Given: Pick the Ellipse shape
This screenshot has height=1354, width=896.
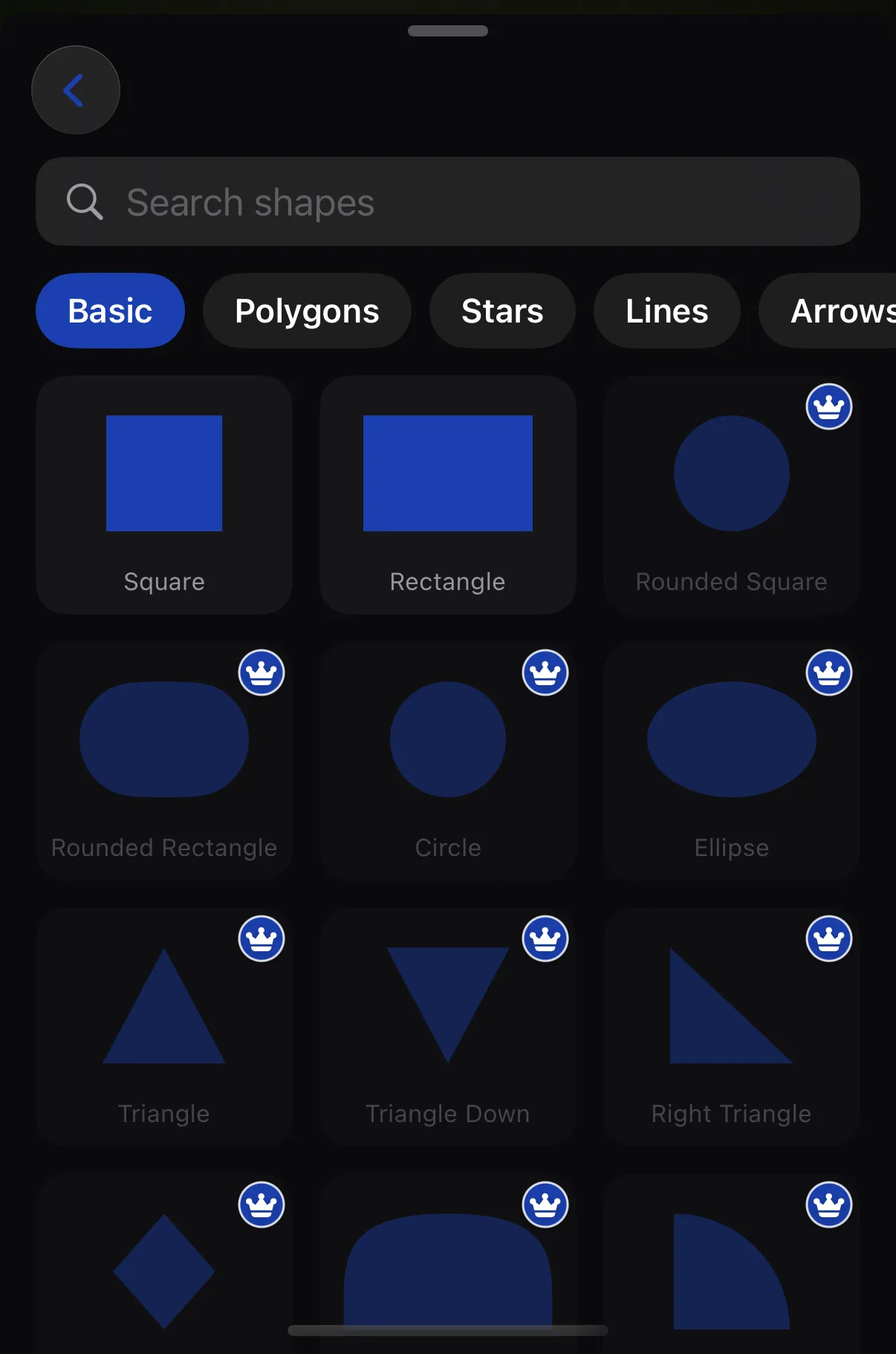Looking at the screenshot, I should click(732, 760).
